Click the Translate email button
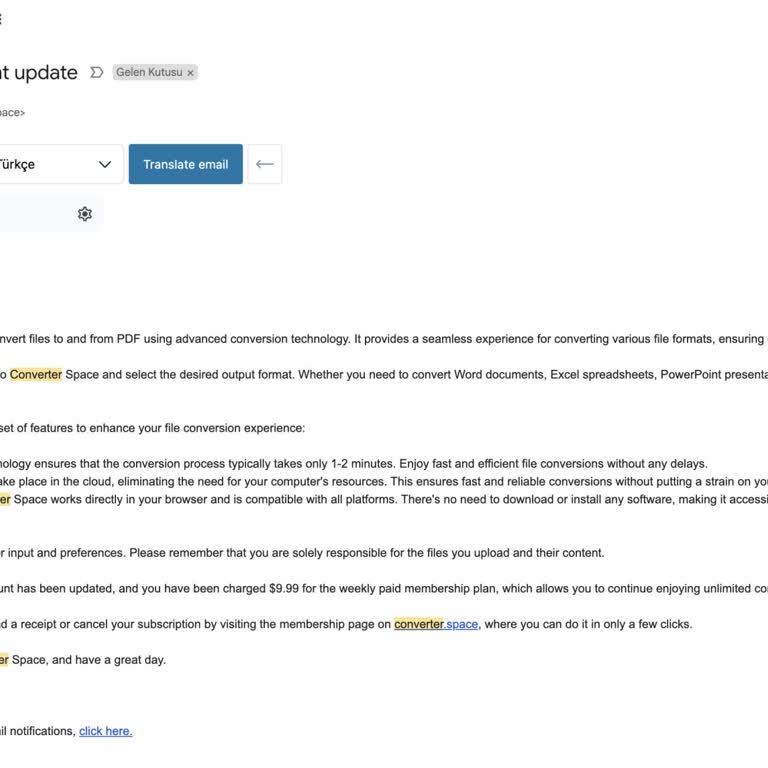Screen dimensions: 768x768 (x=186, y=164)
